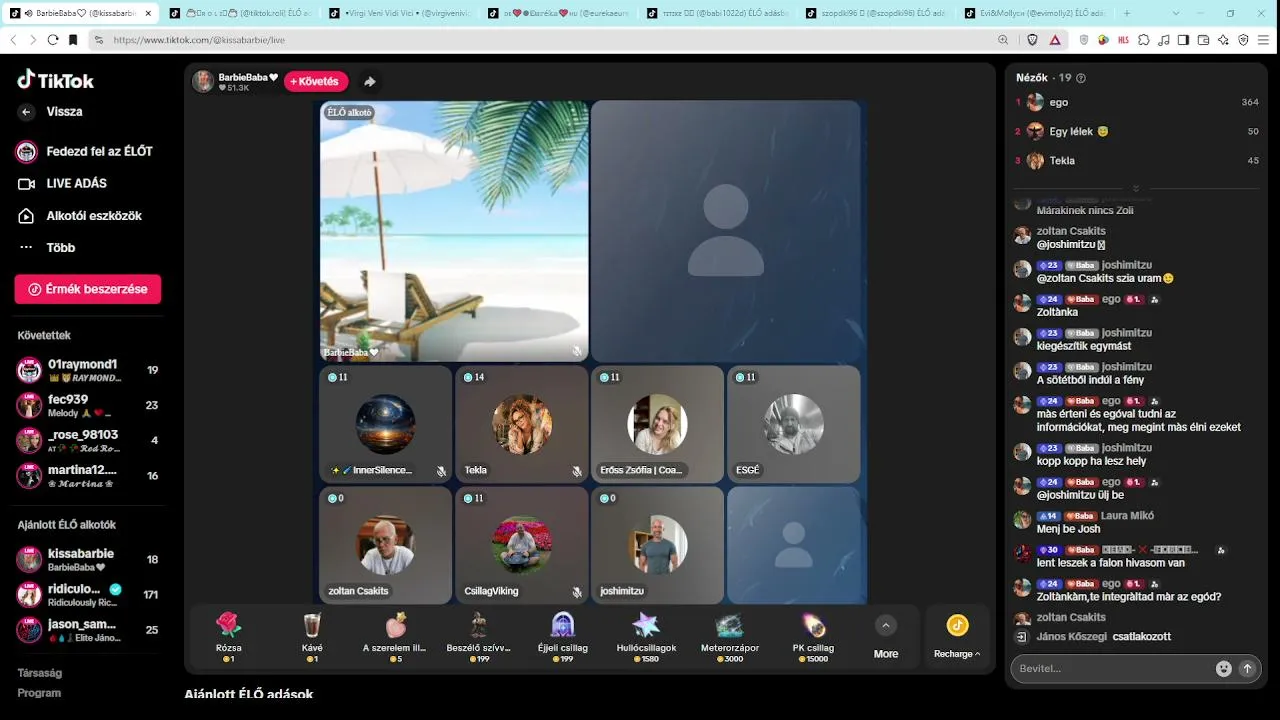Screen dimensions: 1280x720
Task: Open the browser main menu
Action: (x=1263, y=40)
